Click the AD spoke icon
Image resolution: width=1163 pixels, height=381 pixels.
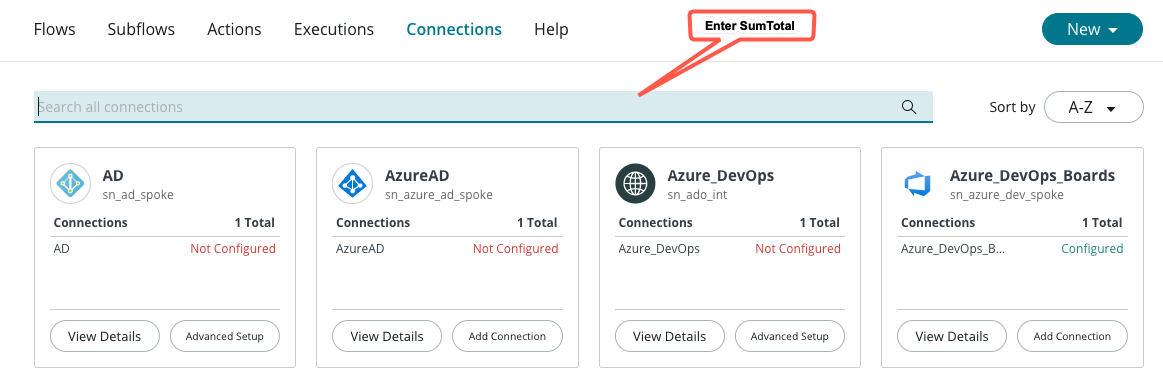pos(70,183)
